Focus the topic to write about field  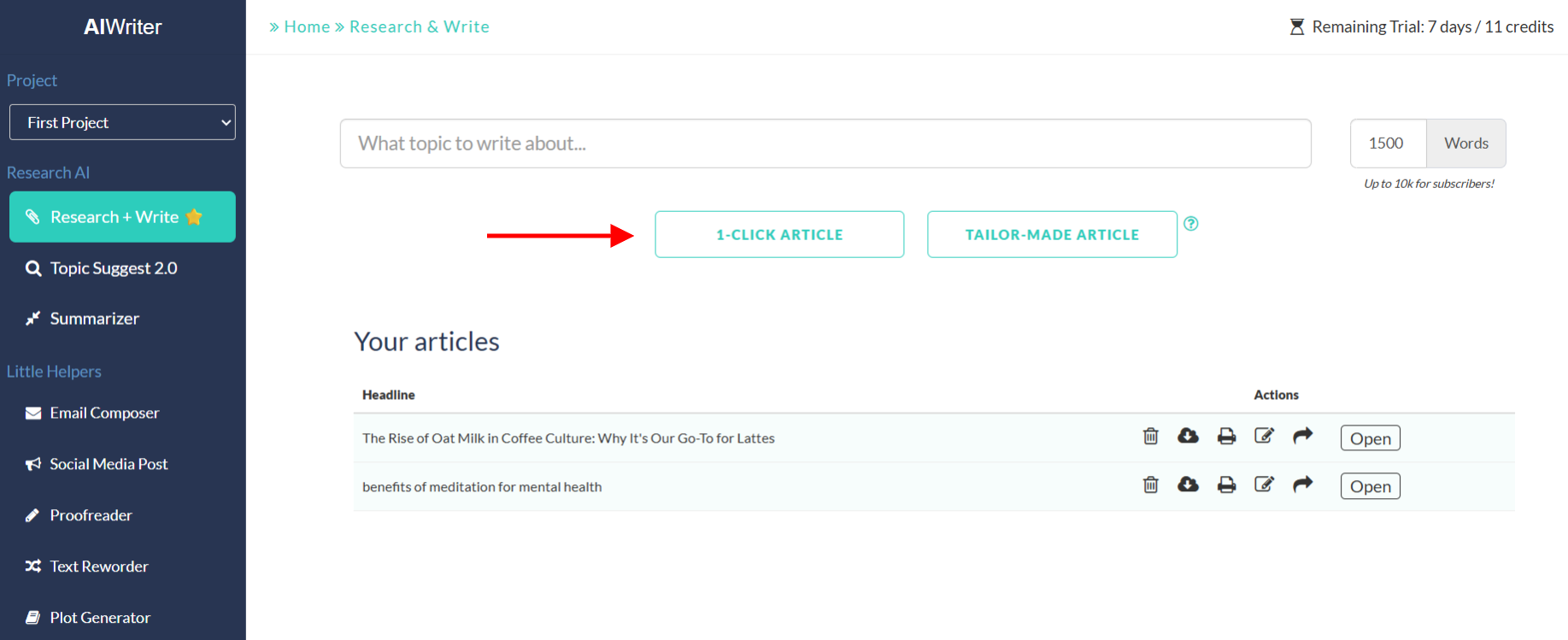[x=825, y=144]
